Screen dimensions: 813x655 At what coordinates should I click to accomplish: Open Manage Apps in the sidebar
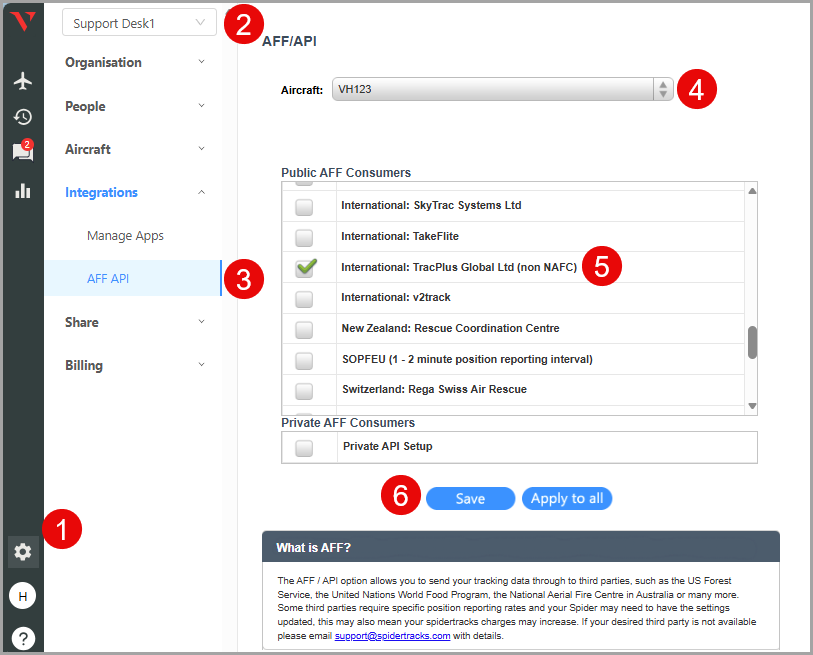(x=125, y=236)
